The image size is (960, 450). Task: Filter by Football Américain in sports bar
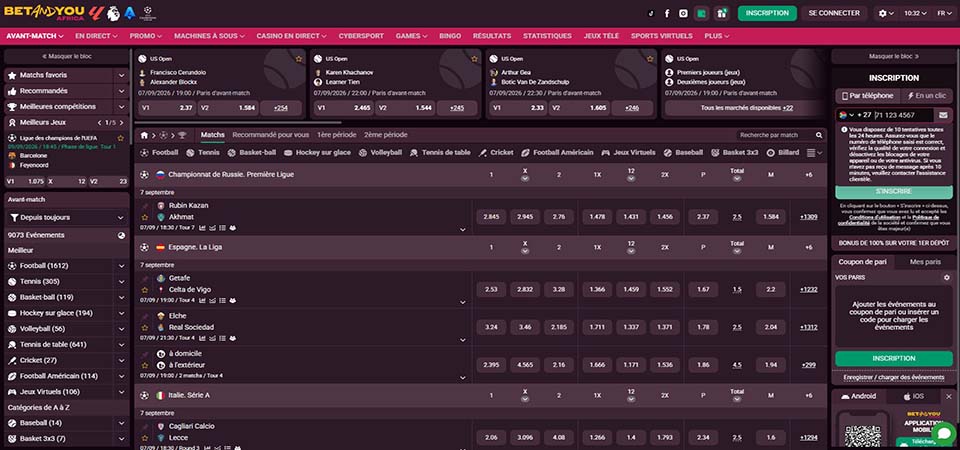[557, 152]
